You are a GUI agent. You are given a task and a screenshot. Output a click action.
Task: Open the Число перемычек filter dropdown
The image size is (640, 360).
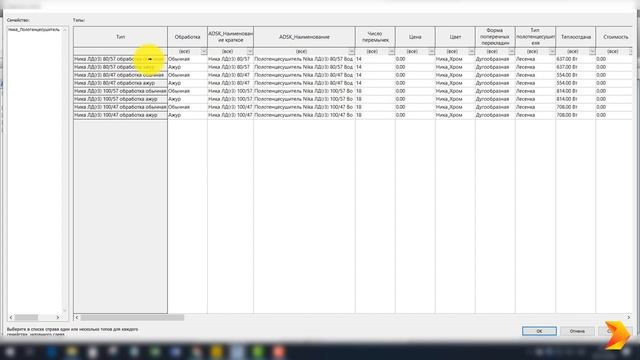point(391,51)
